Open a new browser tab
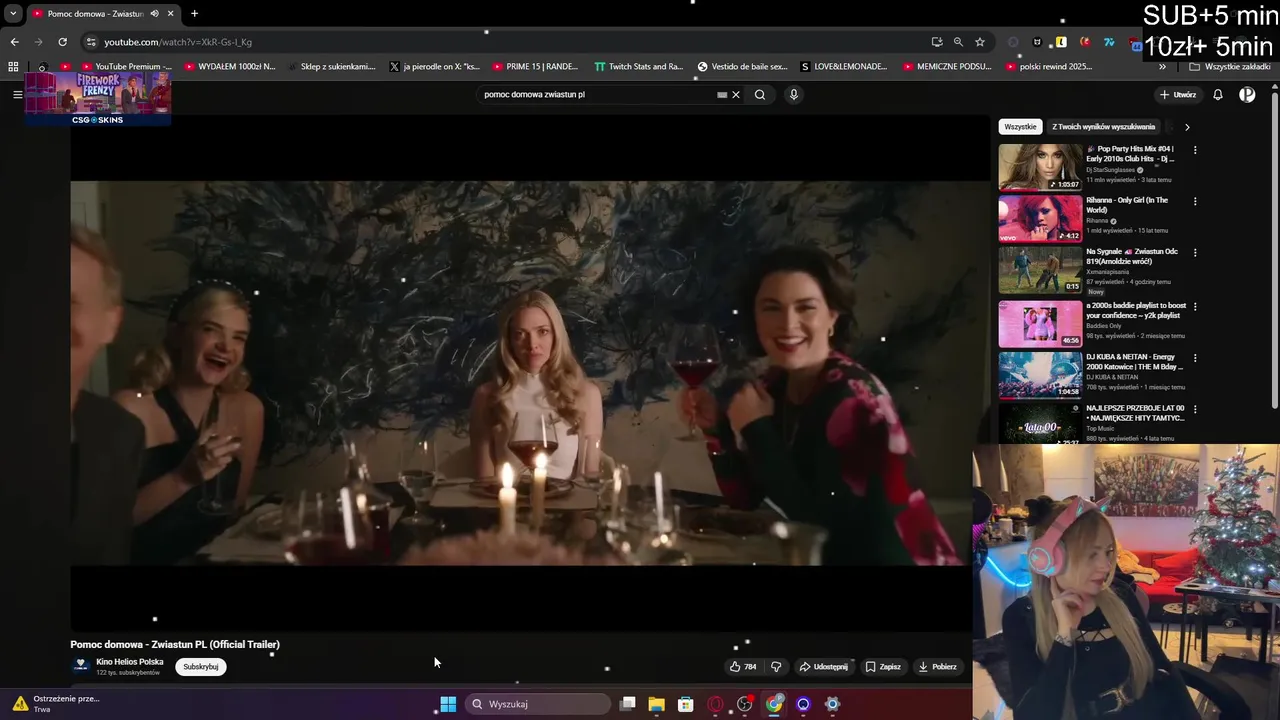 pyautogui.click(x=194, y=14)
